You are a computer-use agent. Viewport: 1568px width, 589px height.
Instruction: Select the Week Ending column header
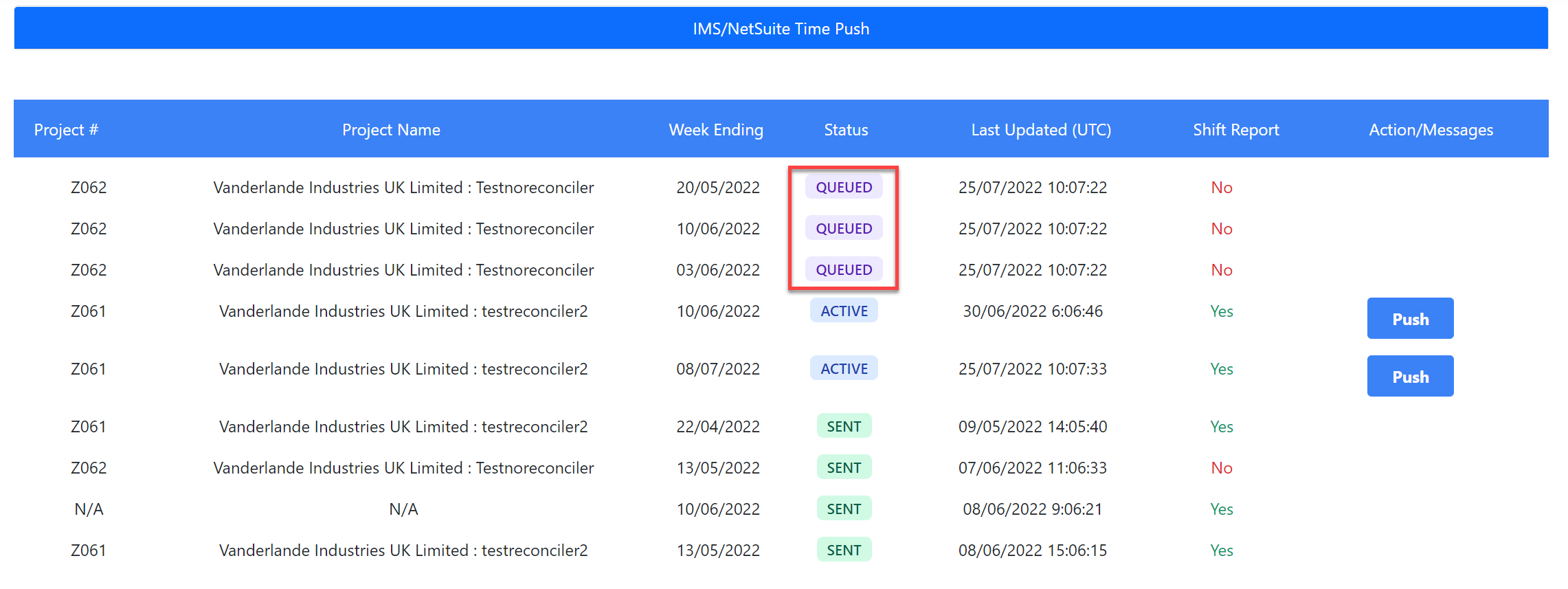716,130
